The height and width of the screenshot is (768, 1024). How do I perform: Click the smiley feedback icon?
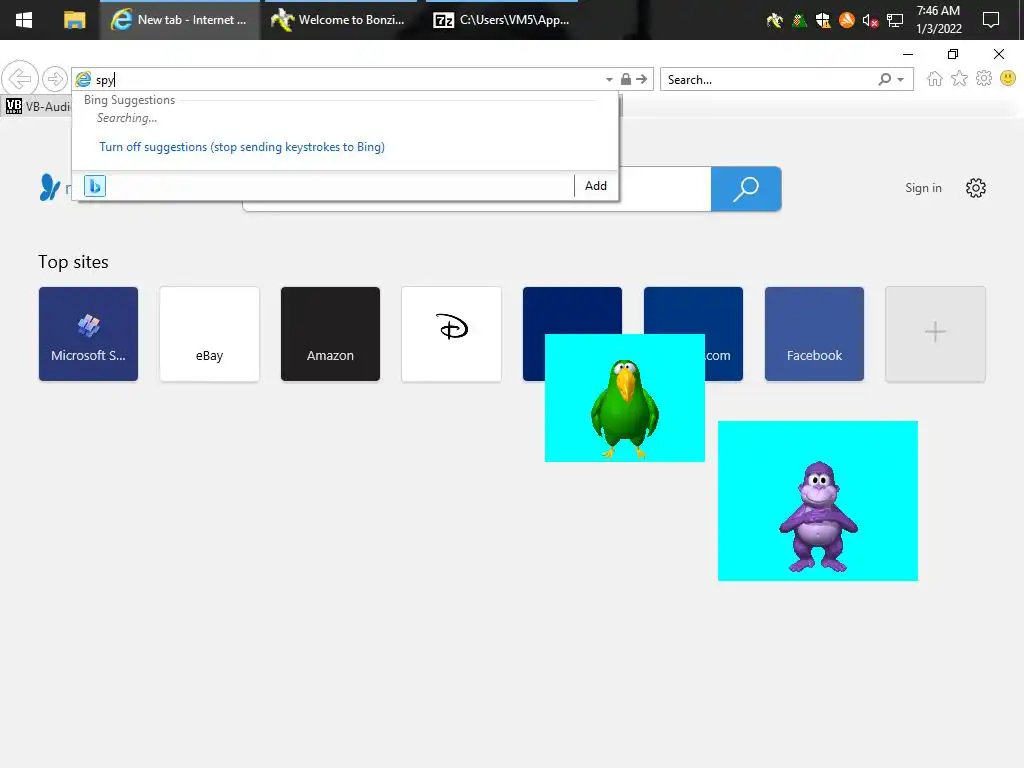1008,79
